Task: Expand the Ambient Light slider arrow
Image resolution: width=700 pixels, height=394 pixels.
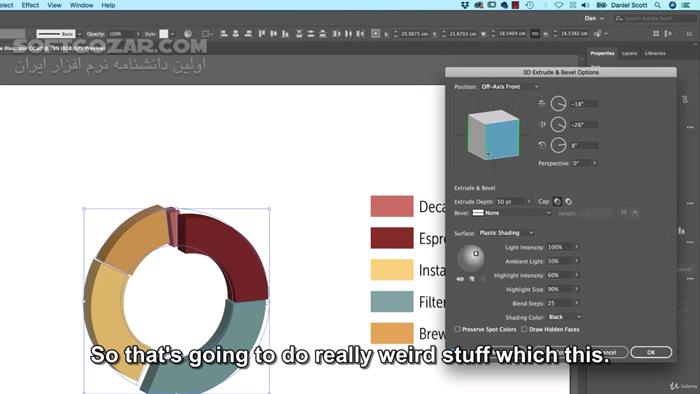Action: pos(577,261)
